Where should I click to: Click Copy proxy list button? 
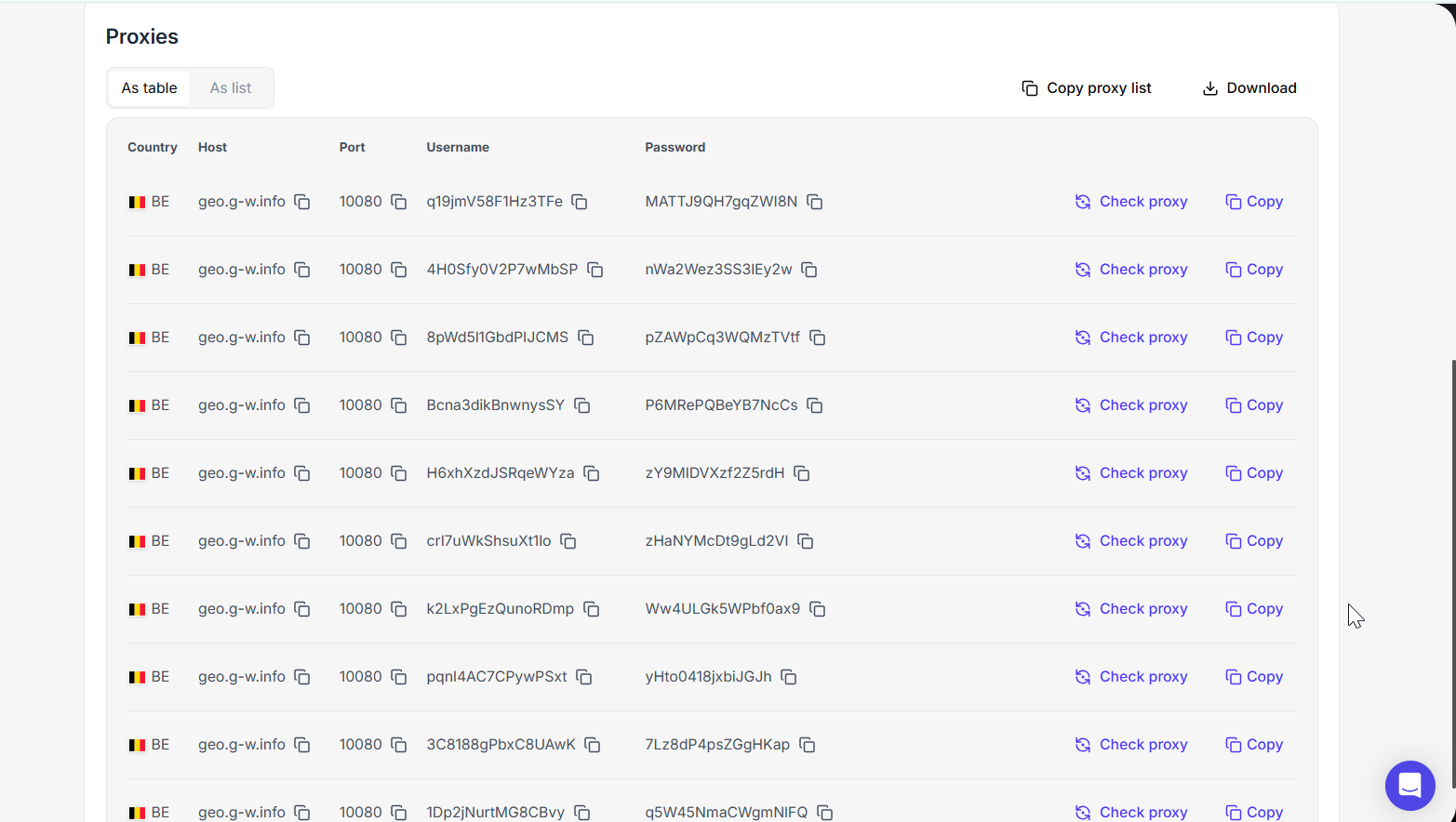pyautogui.click(x=1087, y=88)
